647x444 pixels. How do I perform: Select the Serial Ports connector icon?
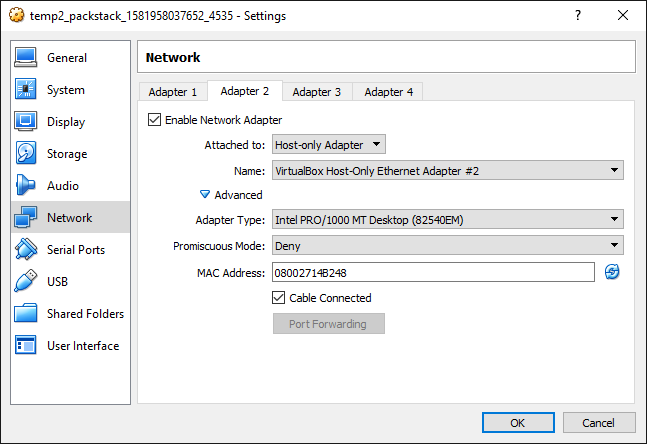[x=26, y=249]
